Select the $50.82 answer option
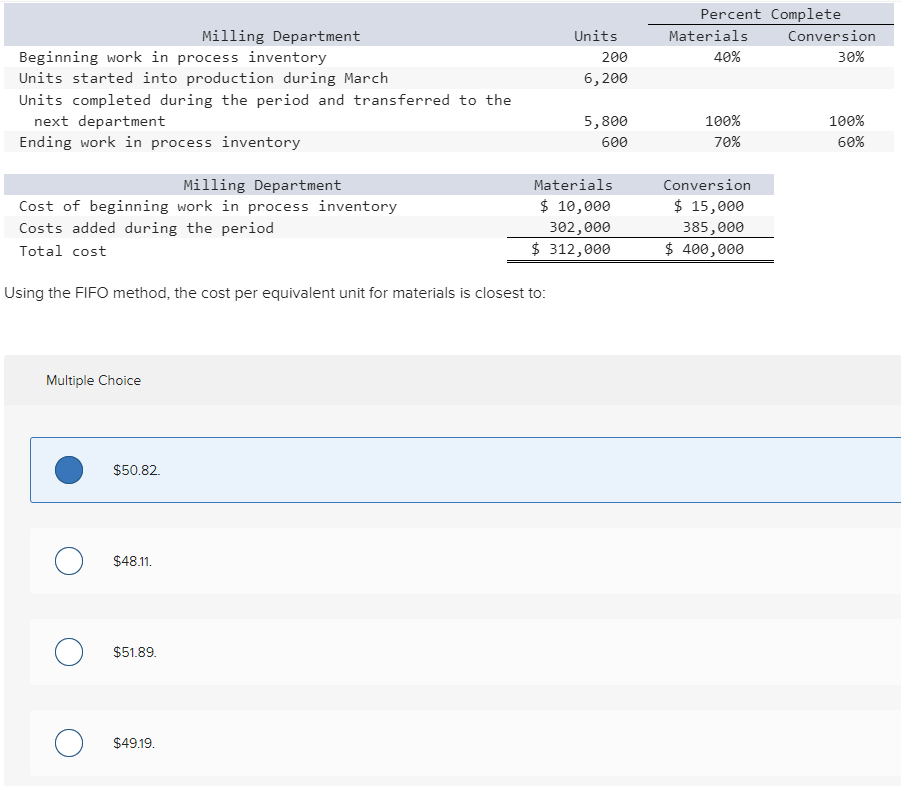 [68, 469]
